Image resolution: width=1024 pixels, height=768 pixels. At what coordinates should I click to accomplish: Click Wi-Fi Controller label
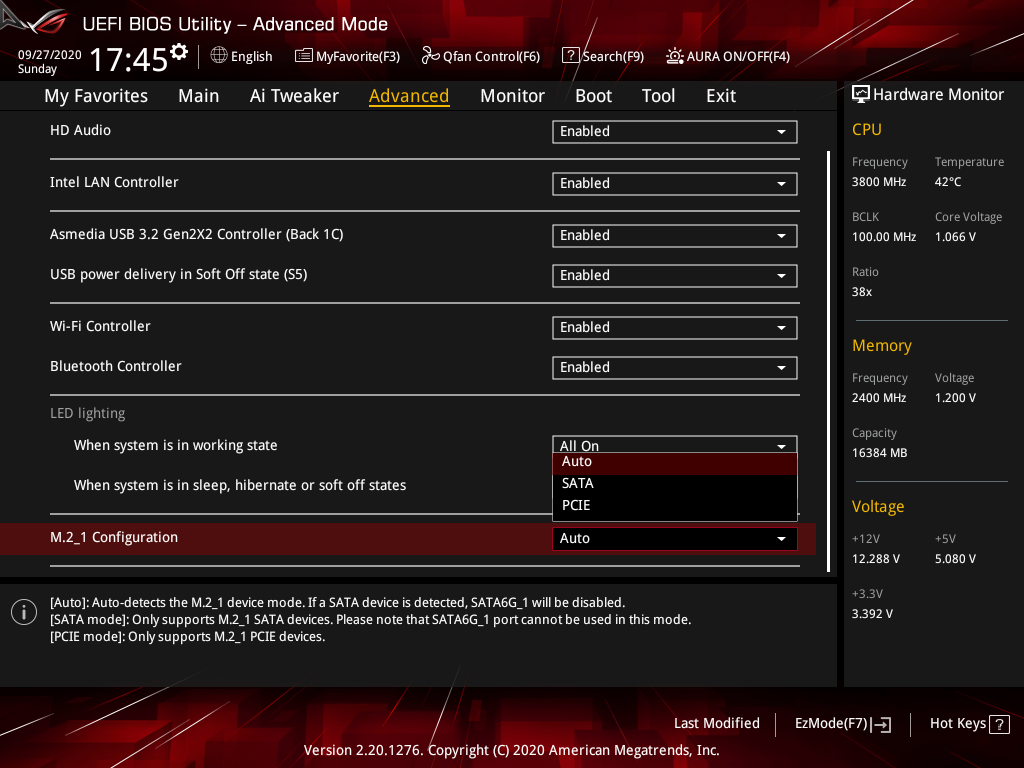click(x=100, y=327)
